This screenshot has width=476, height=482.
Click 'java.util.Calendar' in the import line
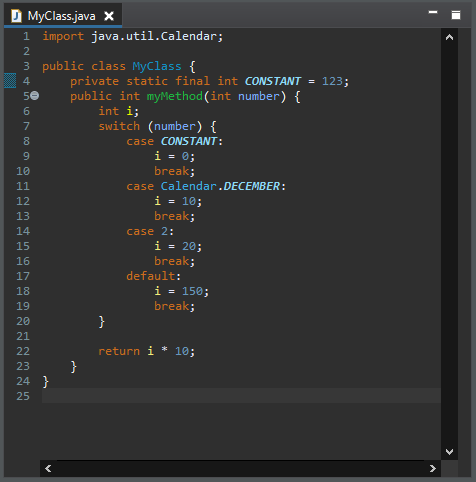click(154, 36)
